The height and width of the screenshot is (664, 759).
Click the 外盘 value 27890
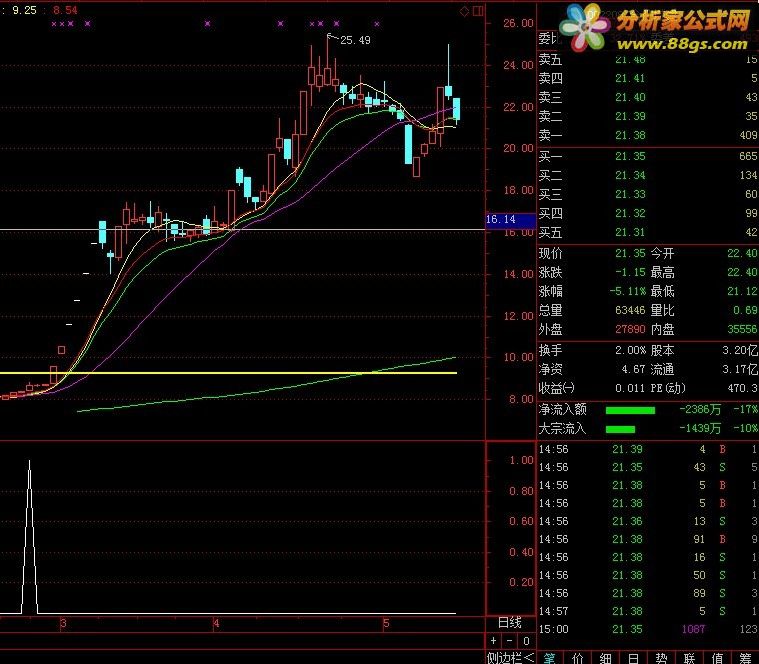(630, 329)
